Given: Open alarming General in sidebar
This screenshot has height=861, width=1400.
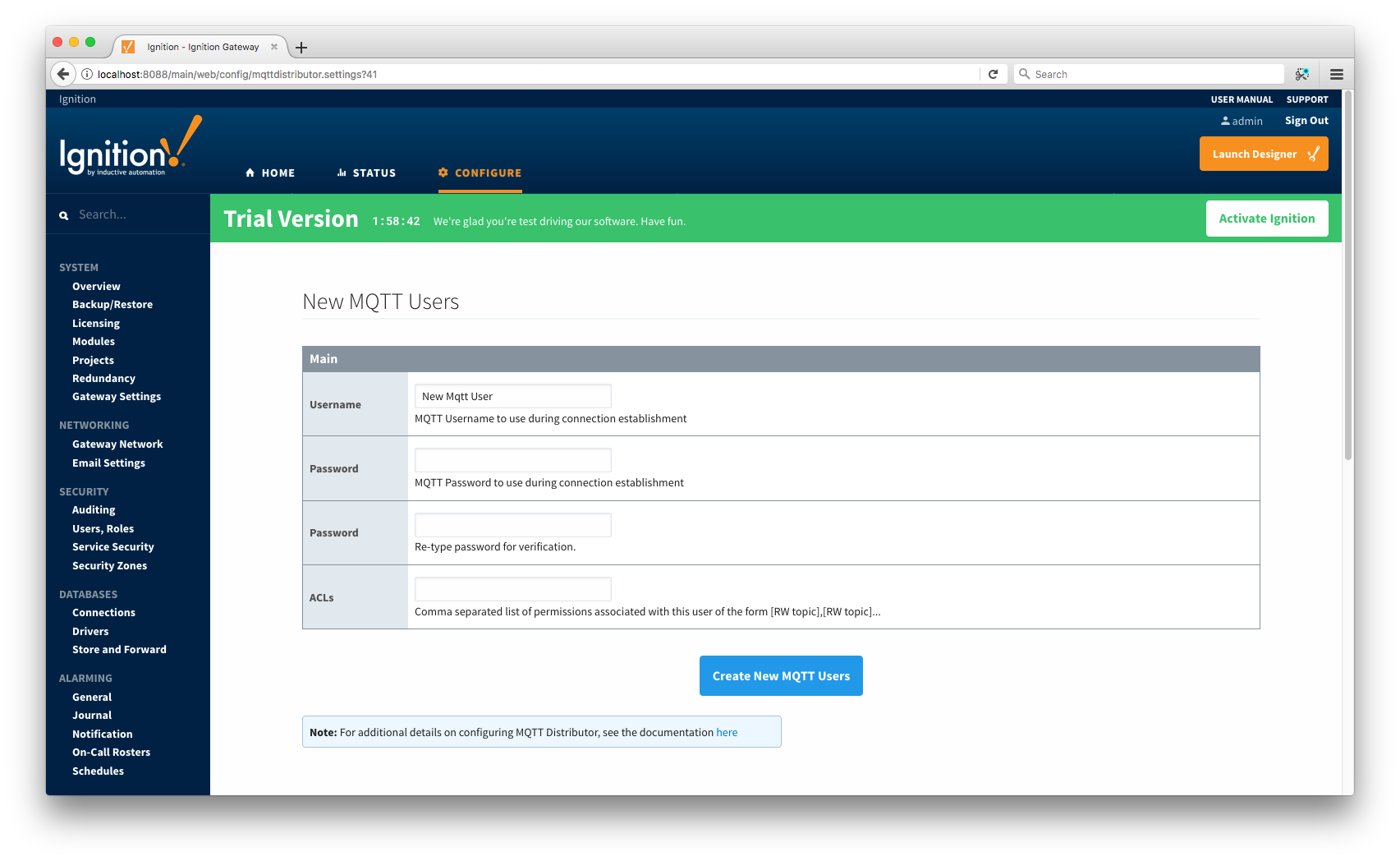Looking at the screenshot, I should [92, 697].
